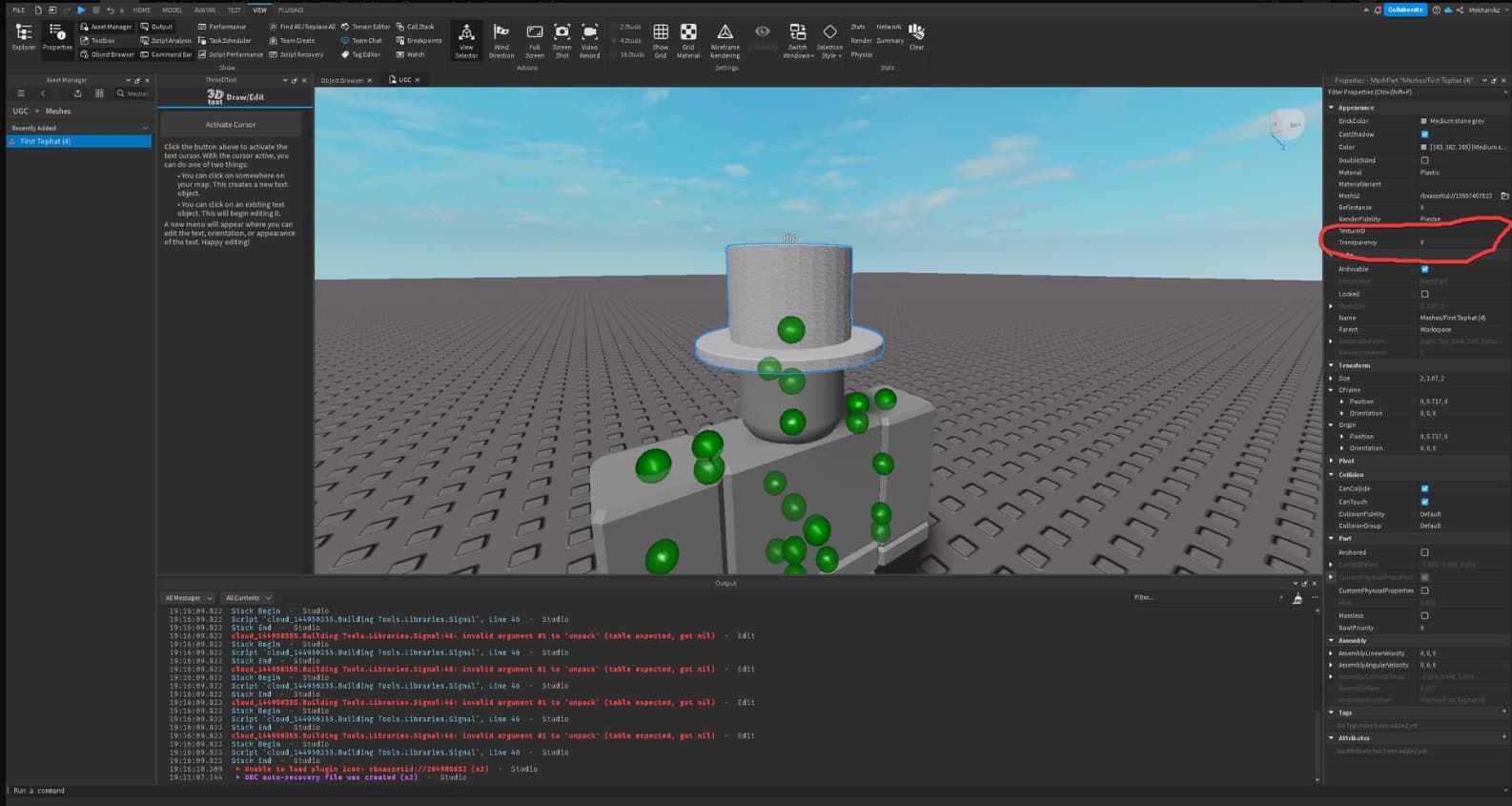Toggle Wind Direction display
1512x806 pixels.
(501, 38)
